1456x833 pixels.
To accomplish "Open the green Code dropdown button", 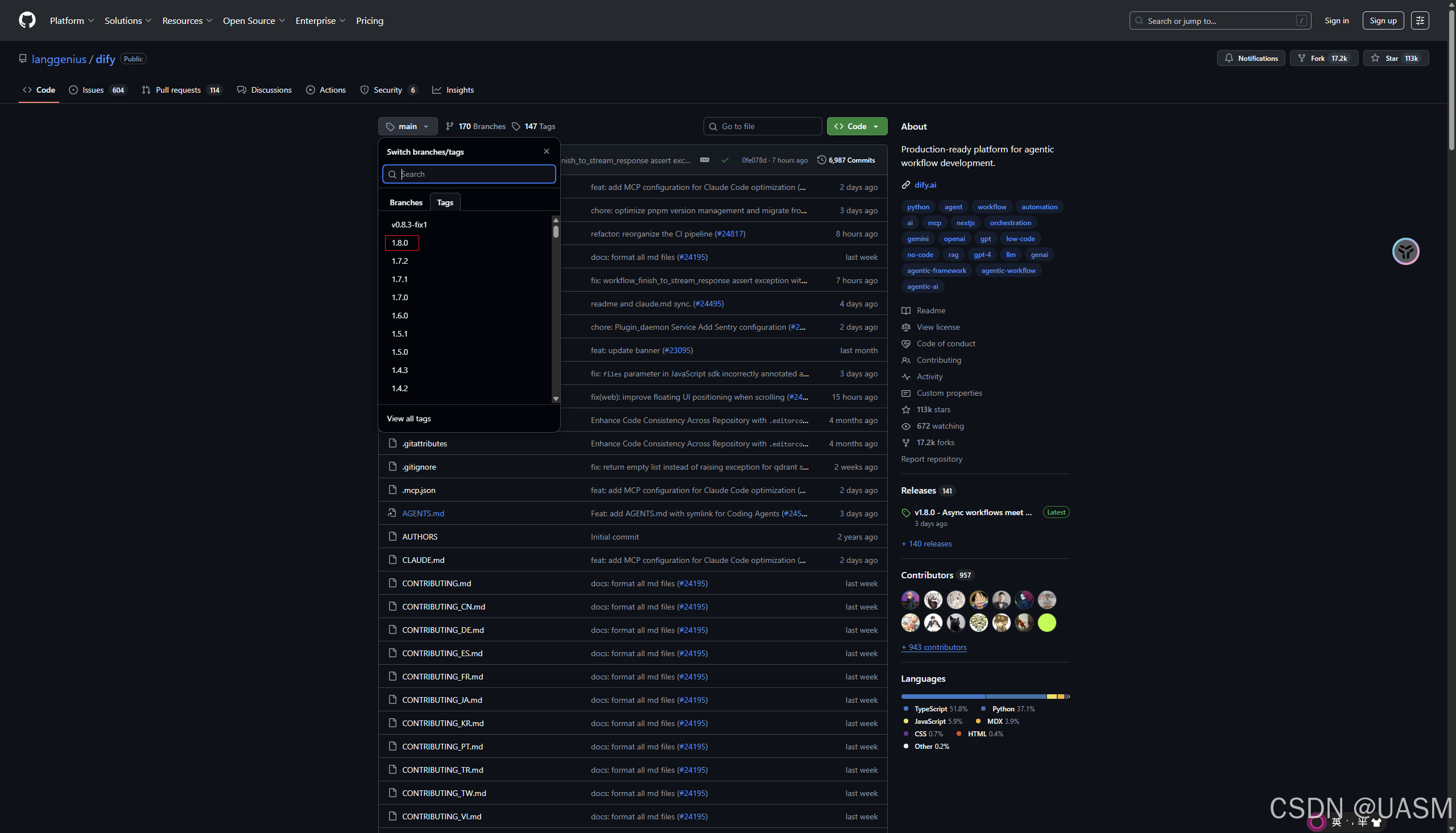I will [x=857, y=126].
